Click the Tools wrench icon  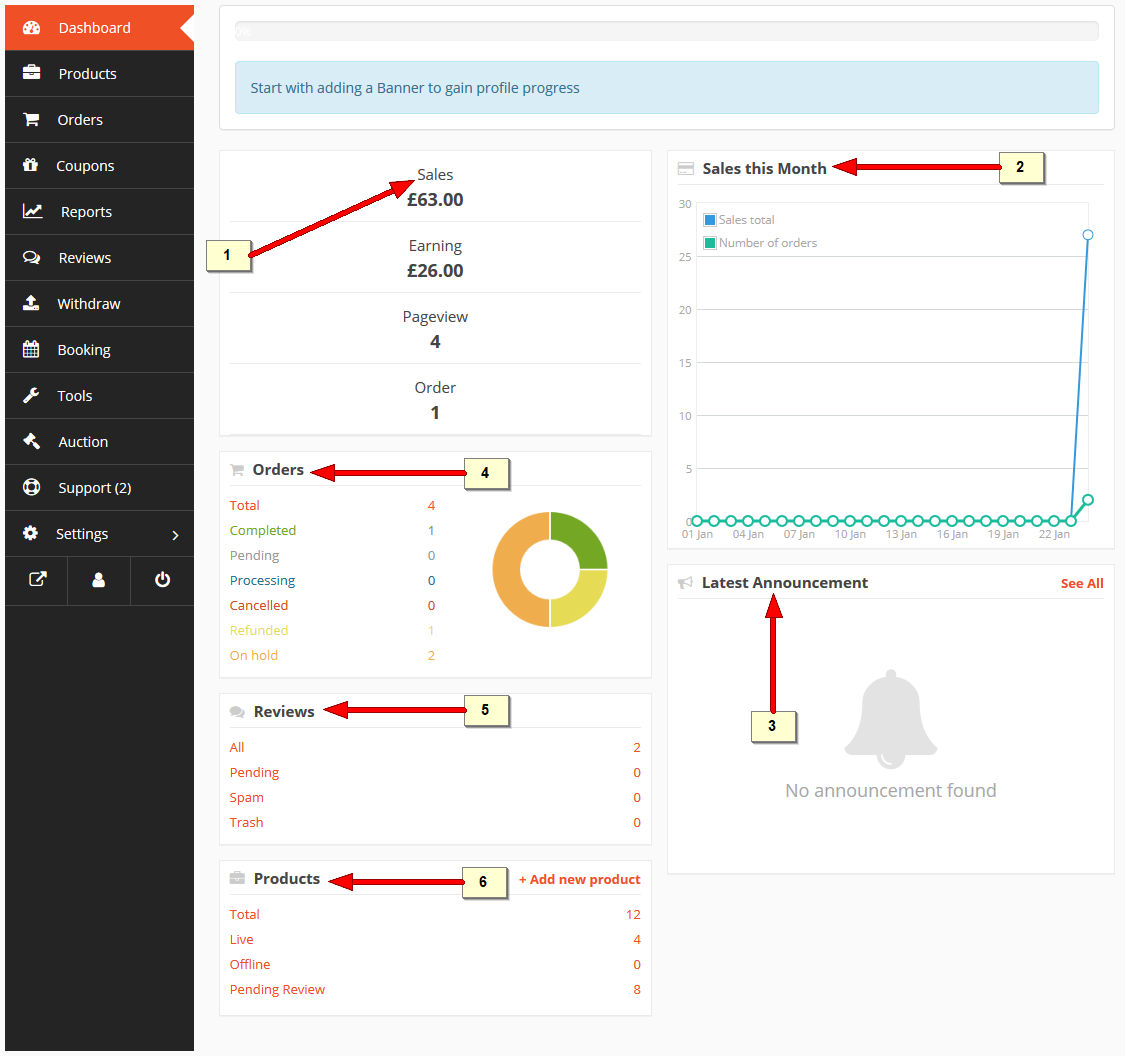point(31,395)
